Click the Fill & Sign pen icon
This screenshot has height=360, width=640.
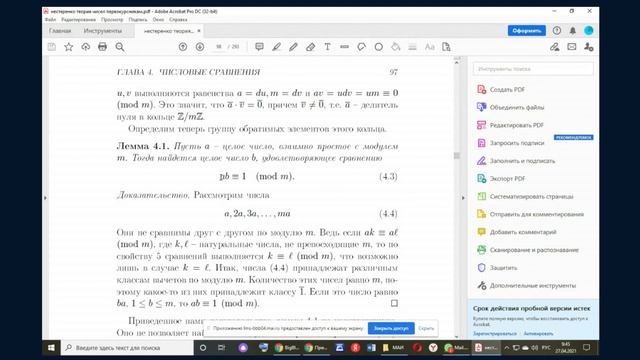point(554,47)
